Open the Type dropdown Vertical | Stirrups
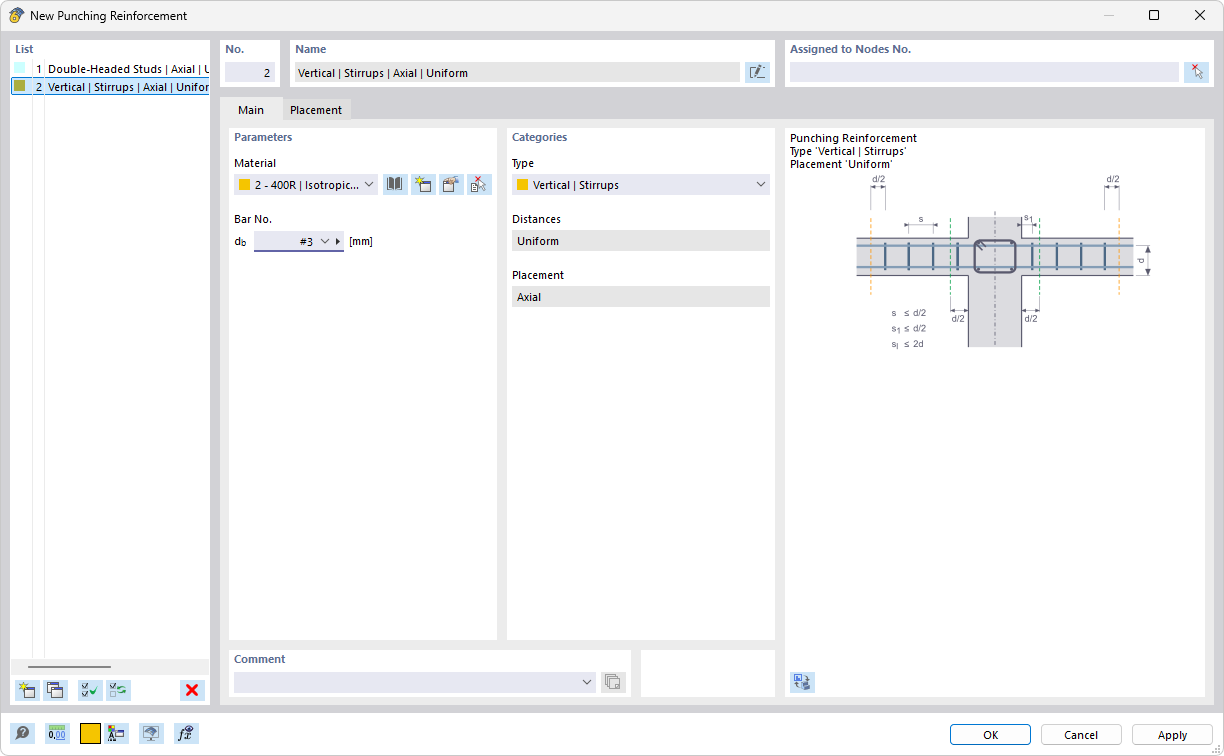Viewport: 1224px width, 756px height. click(x=641, y=185)
